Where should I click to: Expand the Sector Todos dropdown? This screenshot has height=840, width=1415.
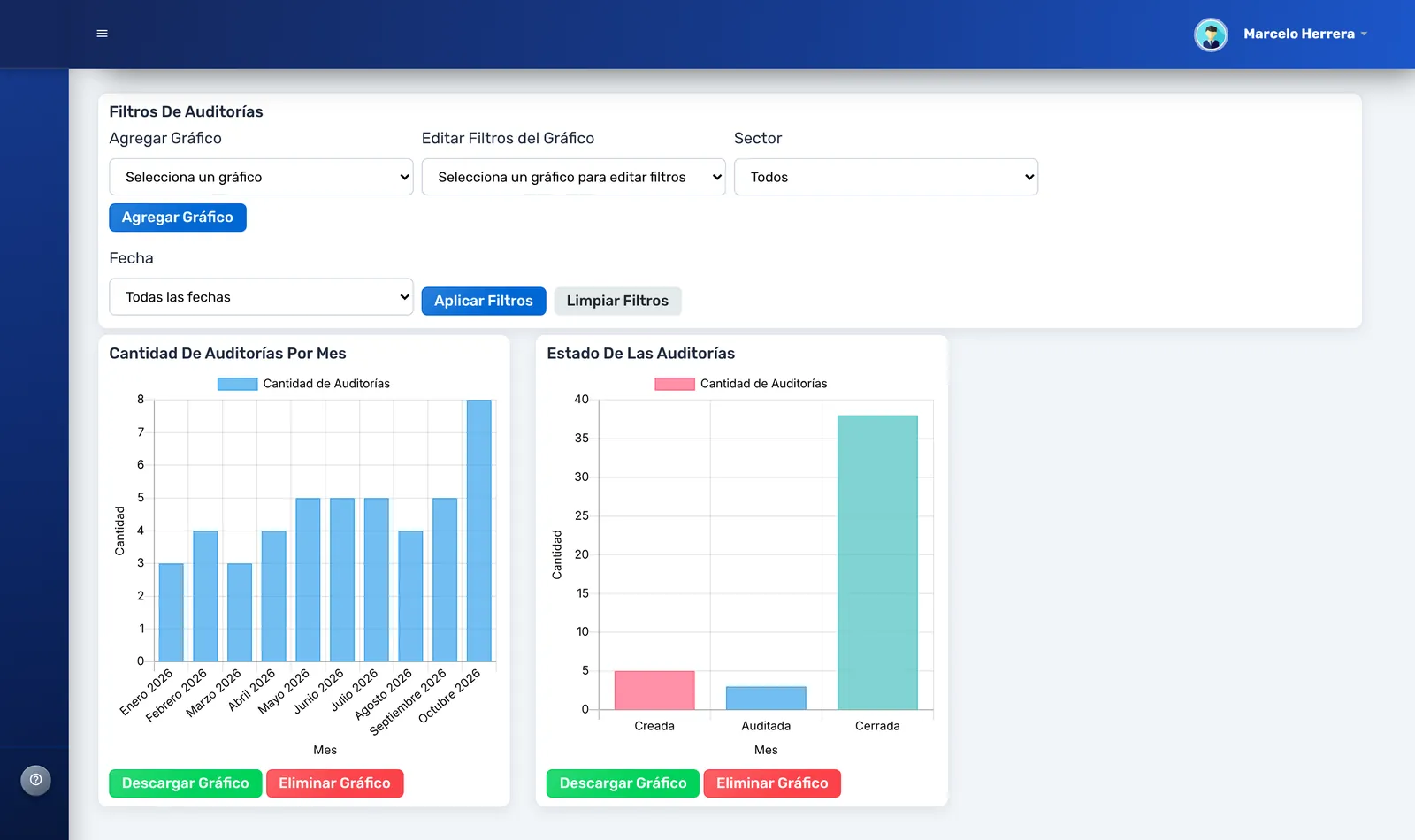tap(885, 177)
